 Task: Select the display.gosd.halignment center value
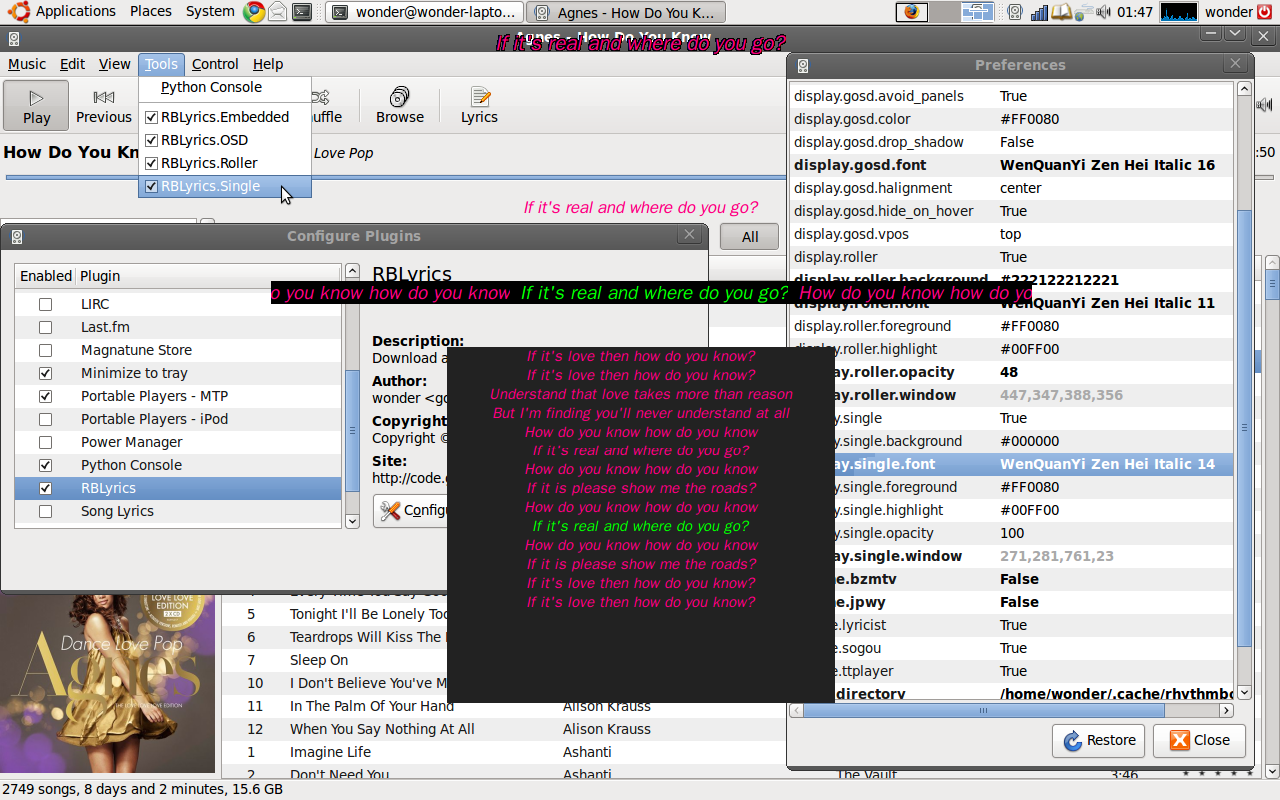coord(1020,188)
